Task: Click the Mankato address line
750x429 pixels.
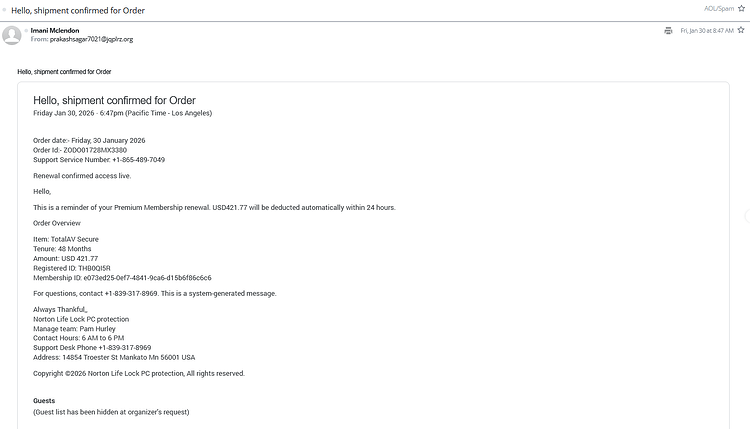Action: pos(114,357)
